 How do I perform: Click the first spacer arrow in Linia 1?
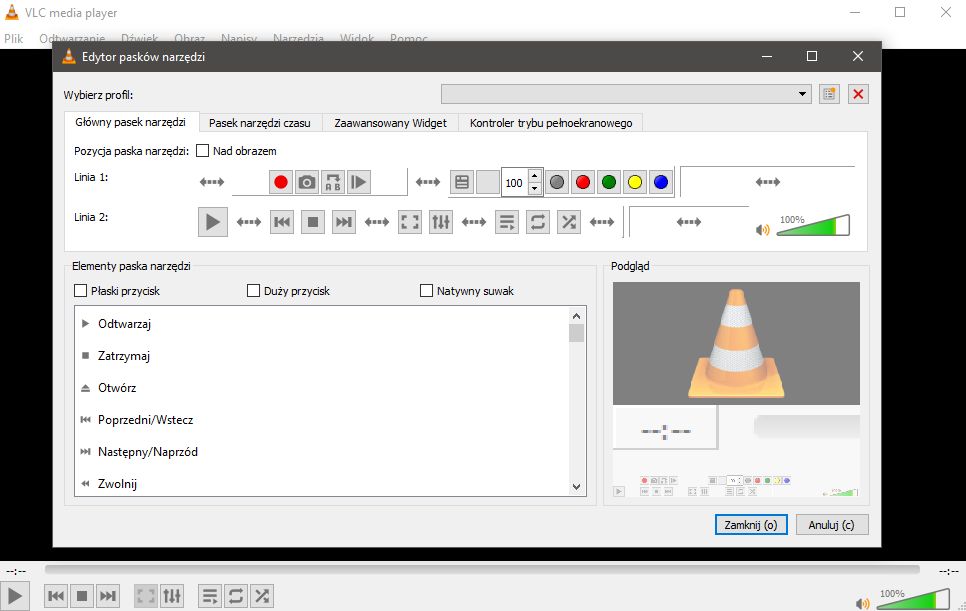point(212,182)
